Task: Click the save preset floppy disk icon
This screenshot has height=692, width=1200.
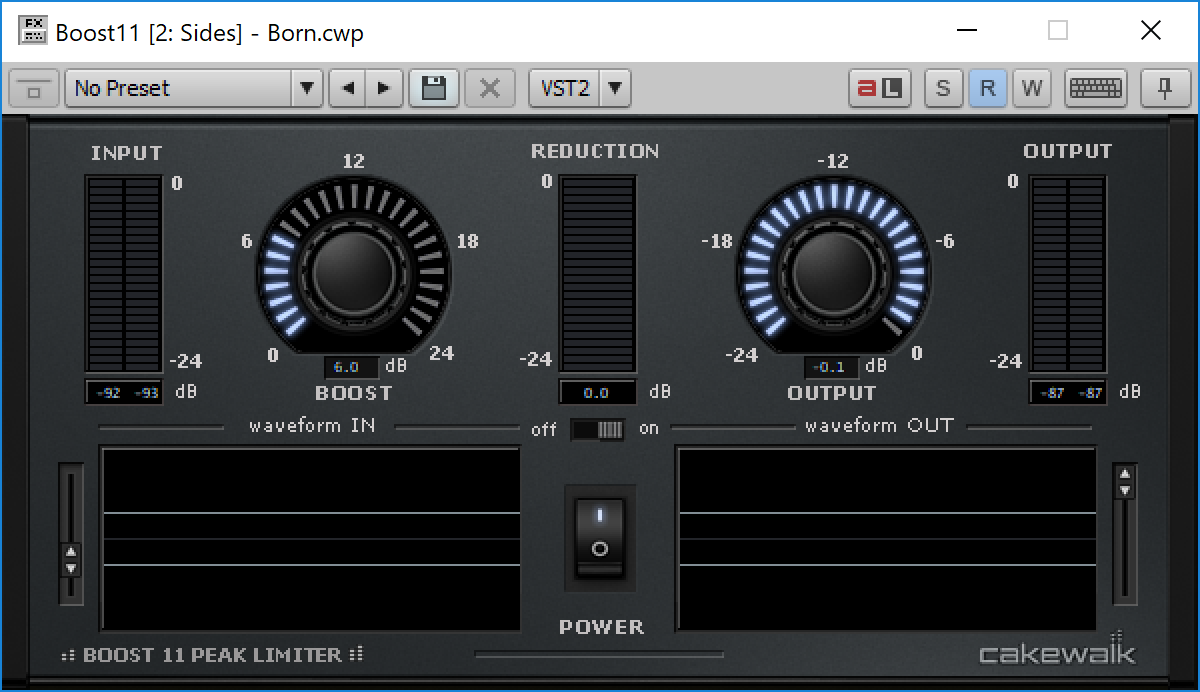Action: point(434,88)
